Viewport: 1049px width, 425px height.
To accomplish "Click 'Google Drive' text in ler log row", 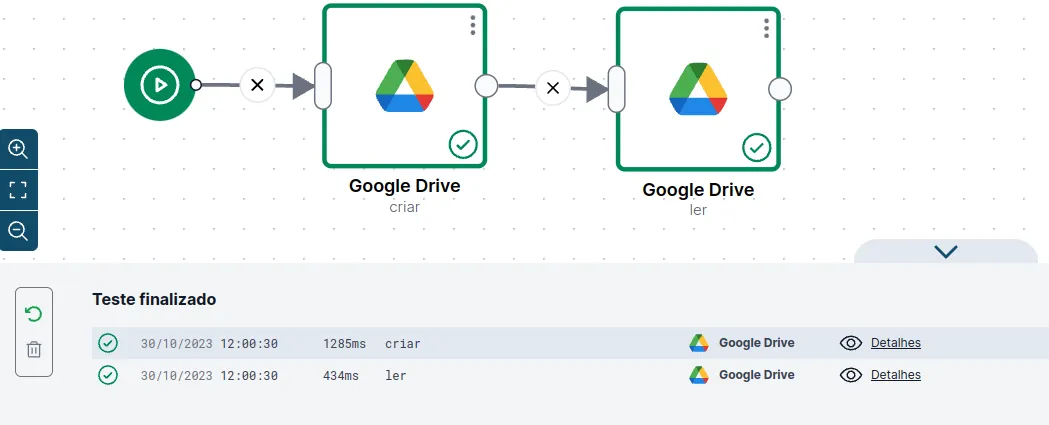I will pyautogui.click(x=757, y=375).
